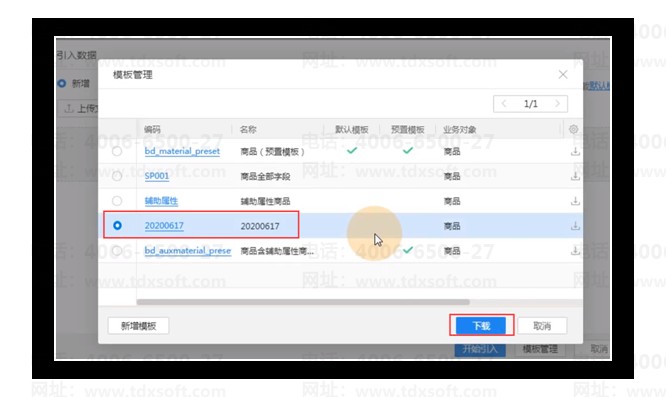Go to previous page arrow

[x=504, y=104]
